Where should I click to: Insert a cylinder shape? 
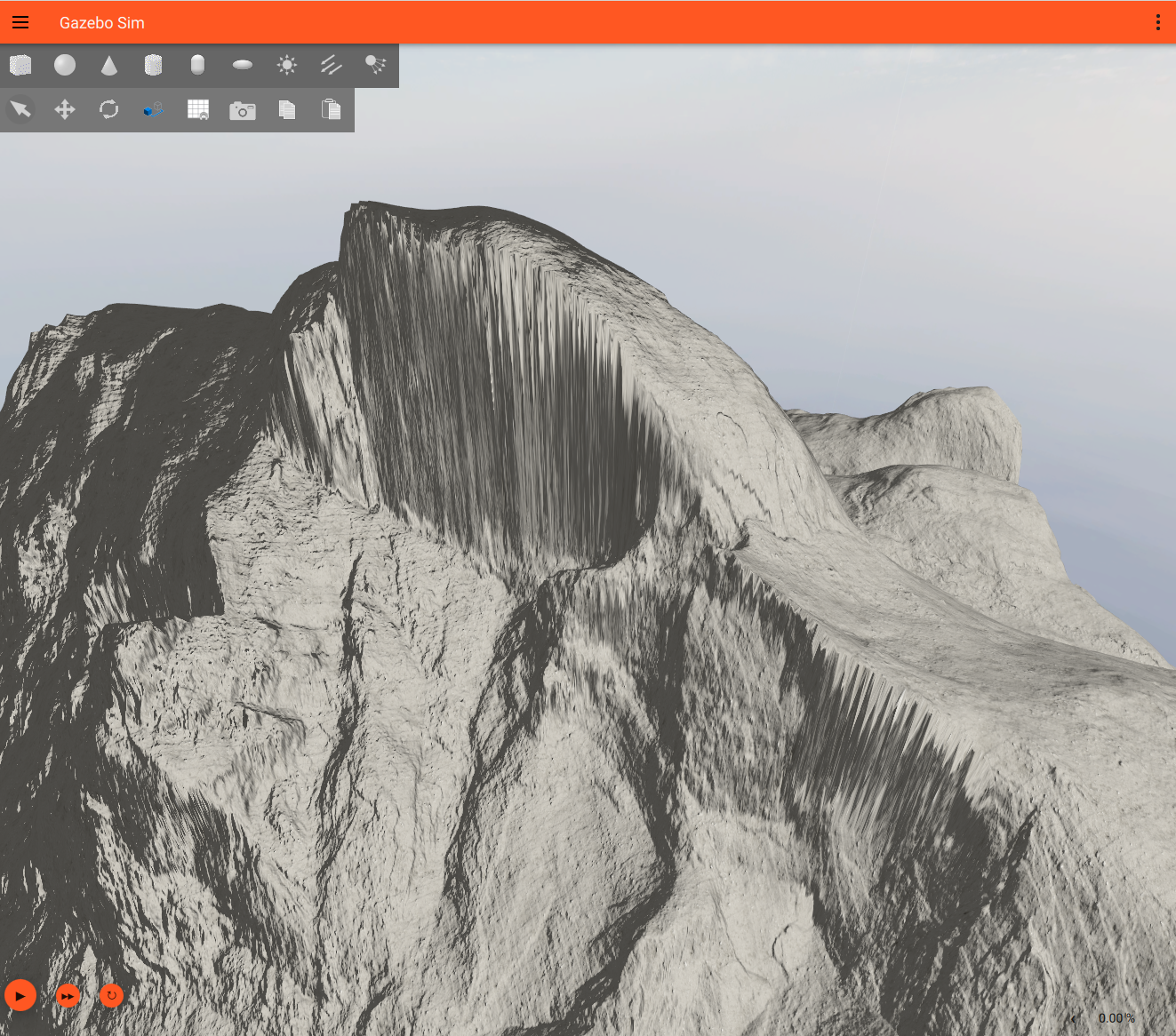(153, 65)
